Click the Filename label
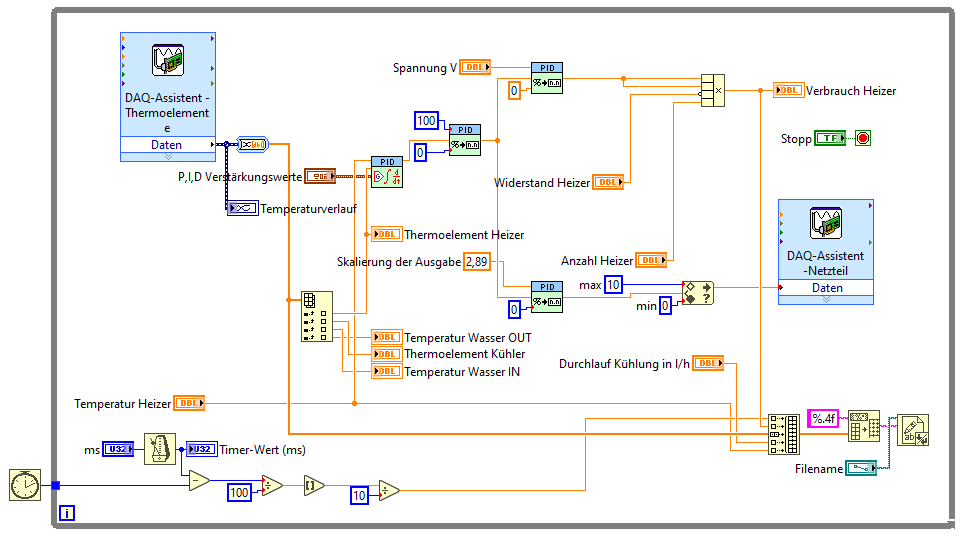This screenshot has width=970, height=546. coord(818,469)
